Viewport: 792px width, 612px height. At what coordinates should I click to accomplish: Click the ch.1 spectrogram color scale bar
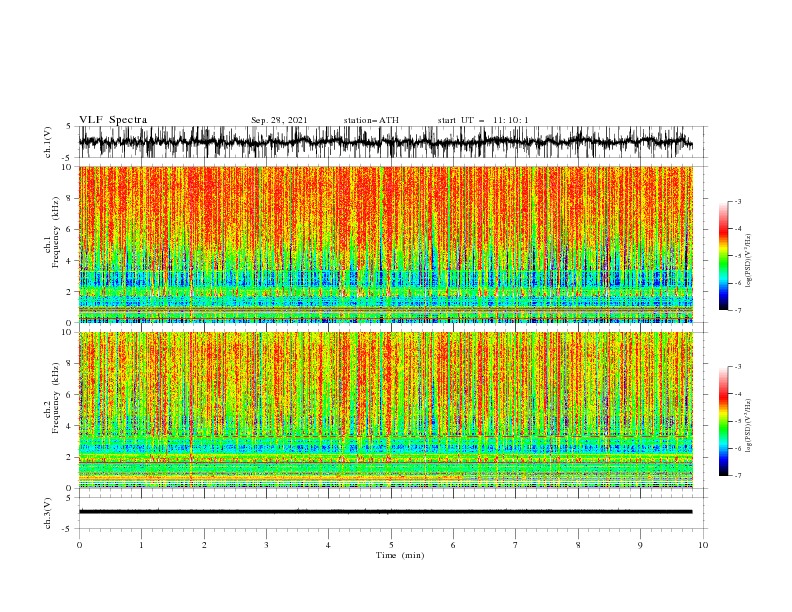click(724, 256)
